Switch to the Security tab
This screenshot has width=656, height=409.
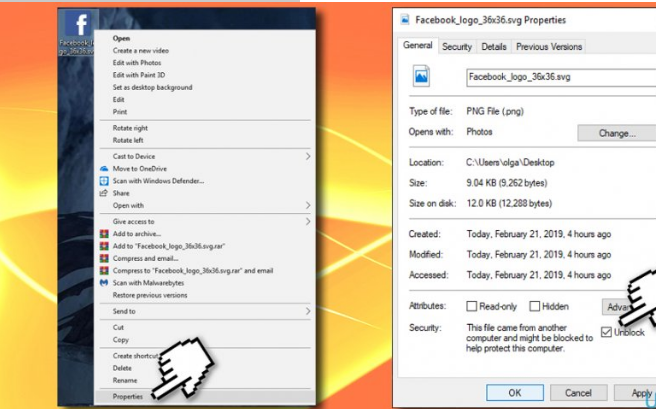(457, 46)
